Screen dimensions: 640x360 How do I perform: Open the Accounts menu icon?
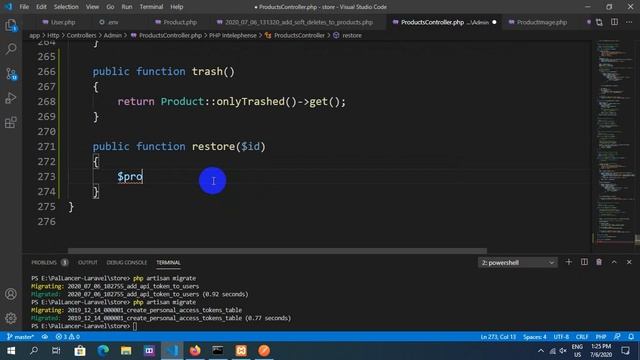tap(11, 294)
